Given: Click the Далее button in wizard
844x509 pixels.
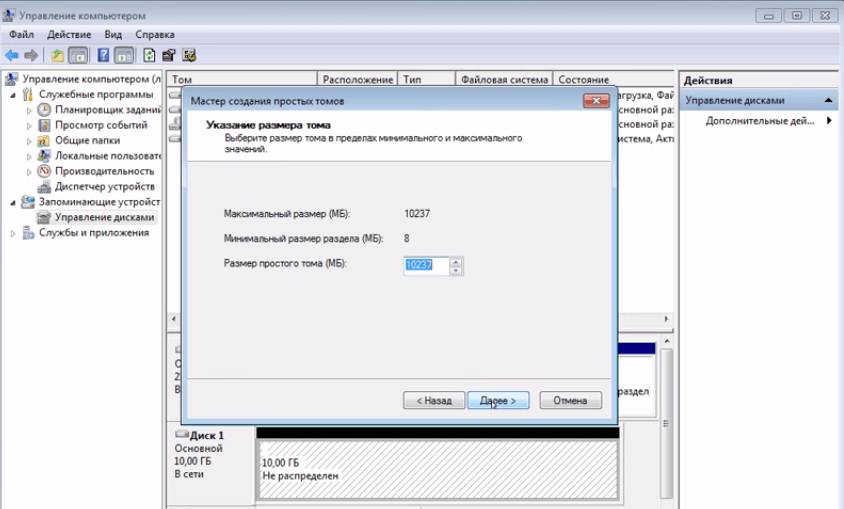Looking at the screenshot, I should point(498,400).
